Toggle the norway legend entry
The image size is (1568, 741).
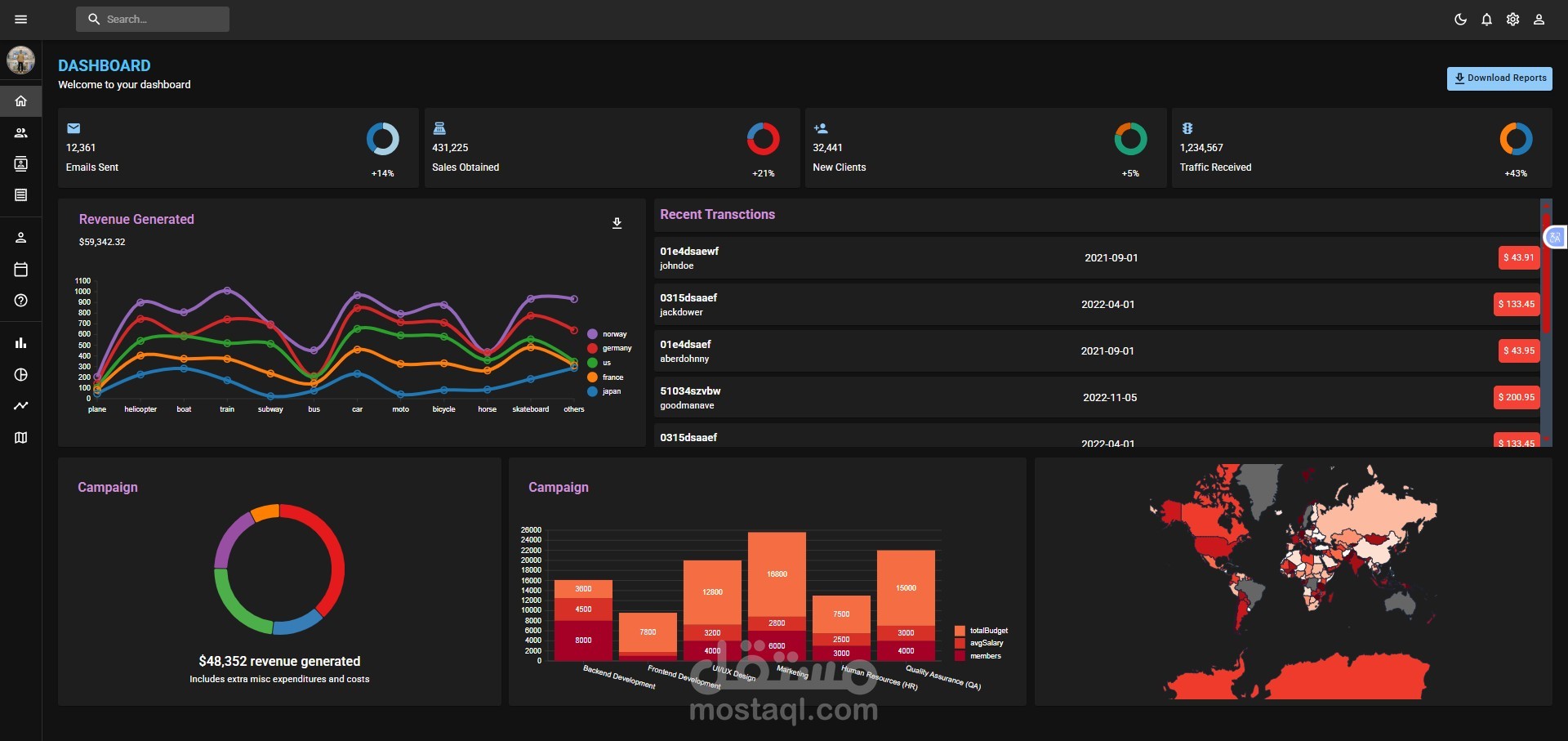pos(608,334)
